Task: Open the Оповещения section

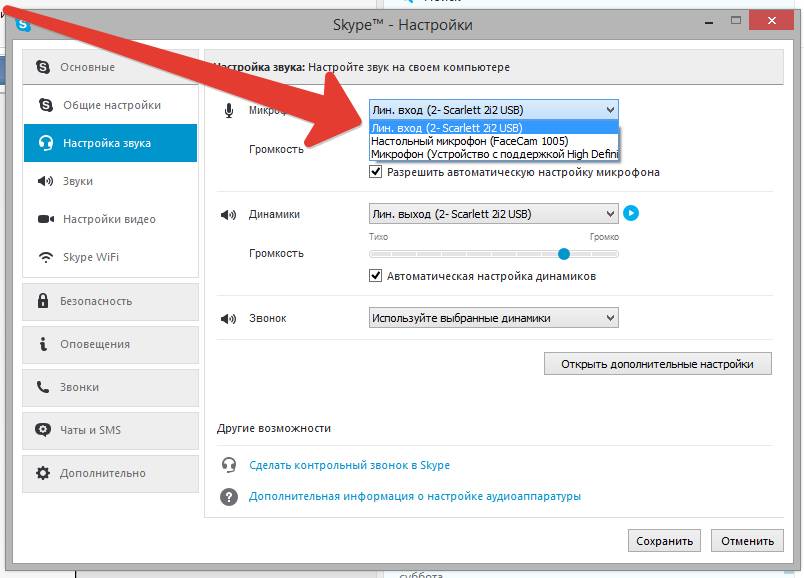Action: pos(110,344)
